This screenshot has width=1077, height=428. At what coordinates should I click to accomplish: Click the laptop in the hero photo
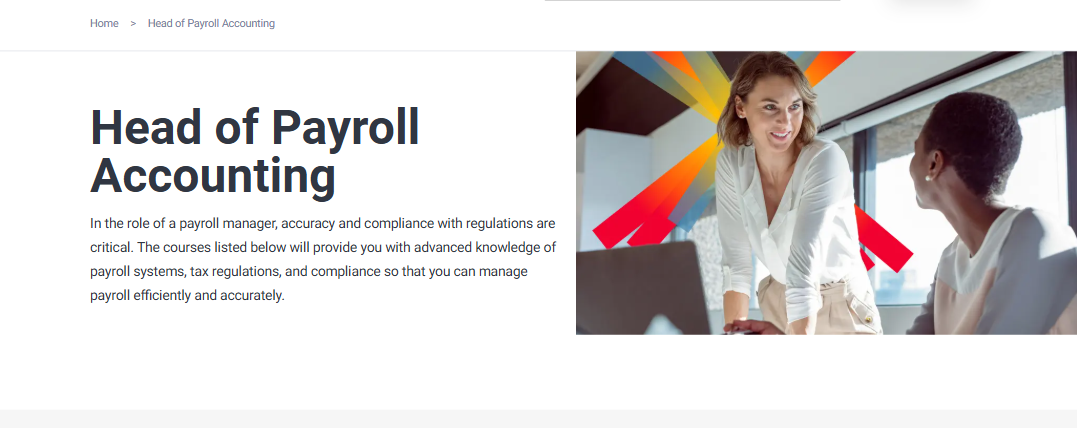642,289
